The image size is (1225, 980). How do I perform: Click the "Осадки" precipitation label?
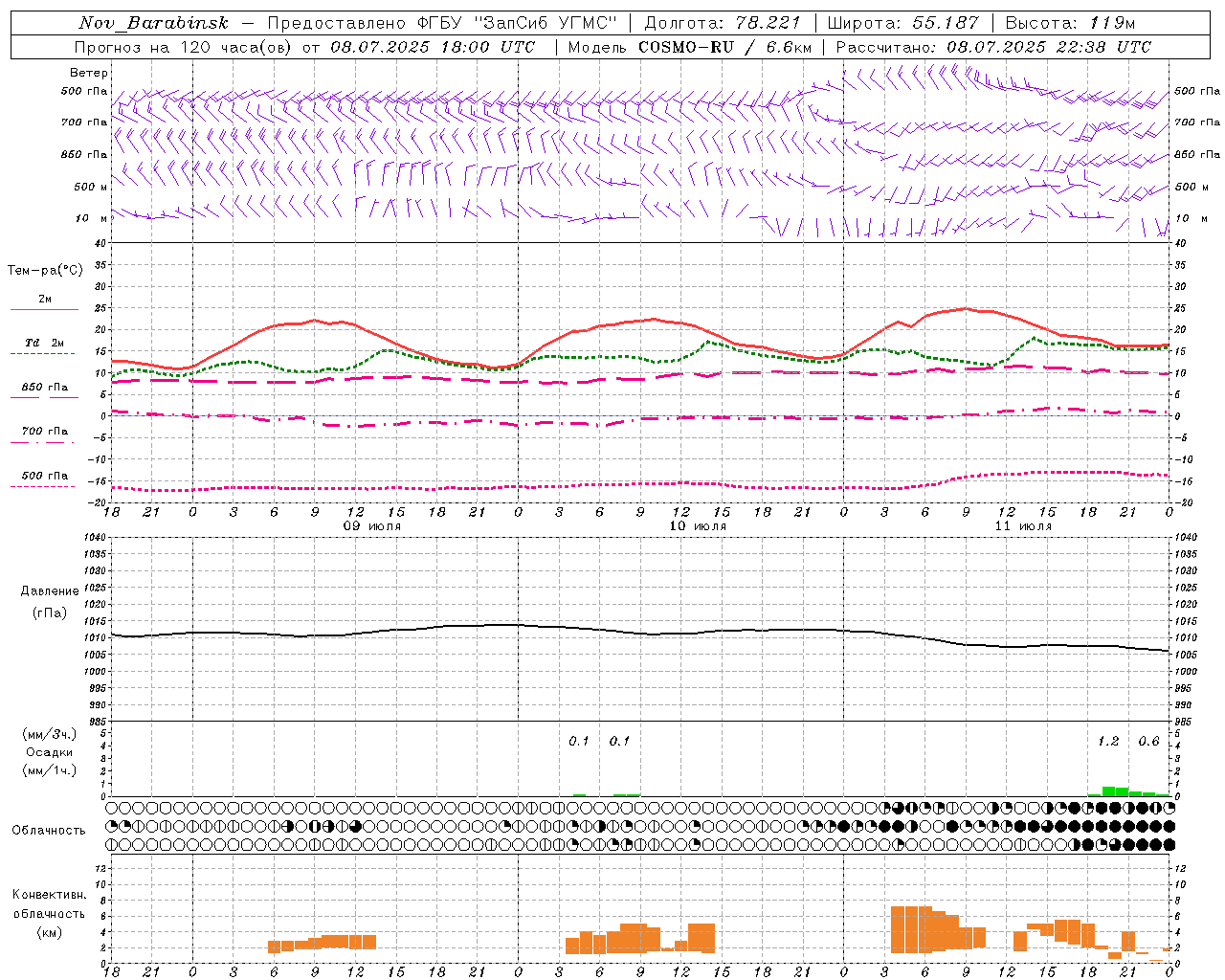tap(49, 752)
